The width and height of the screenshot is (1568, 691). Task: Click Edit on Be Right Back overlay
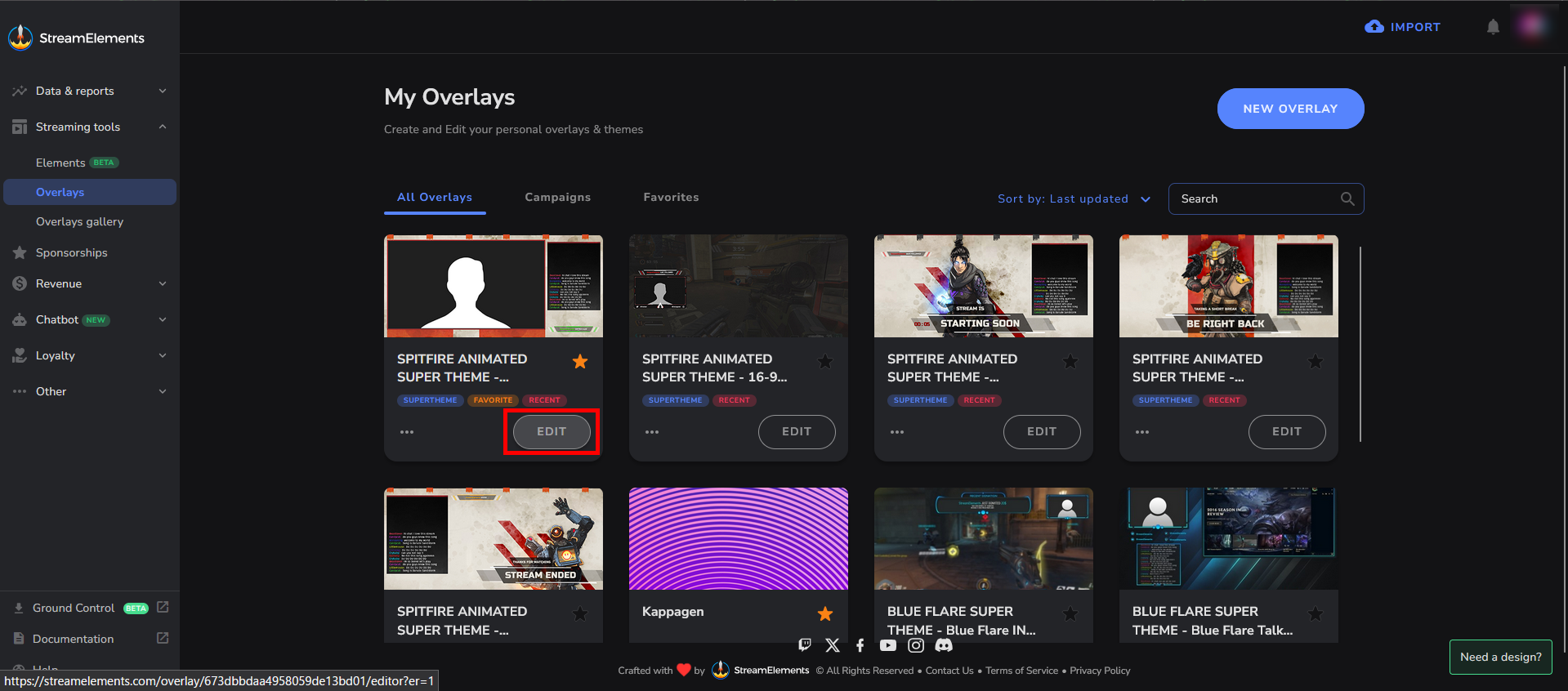(1287, 431)
